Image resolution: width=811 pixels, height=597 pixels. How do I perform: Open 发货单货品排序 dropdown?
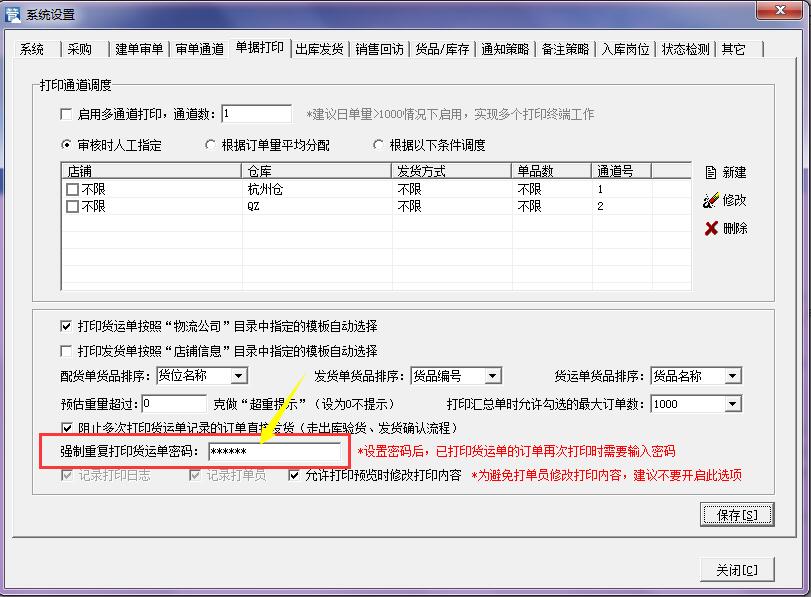click(x=492, y=376)
